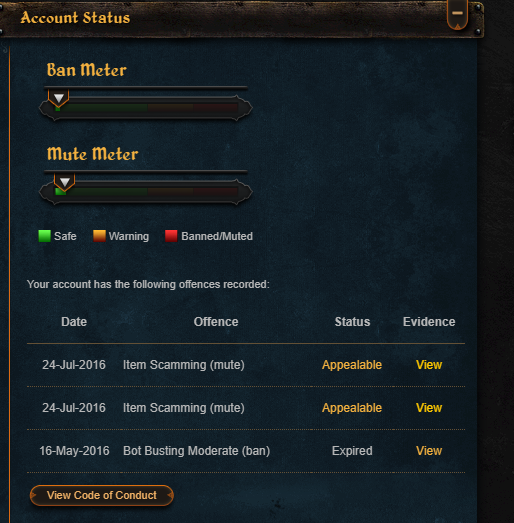Click the Mute Meter bar green zone

pyautogui.click(x=101, y=191)
